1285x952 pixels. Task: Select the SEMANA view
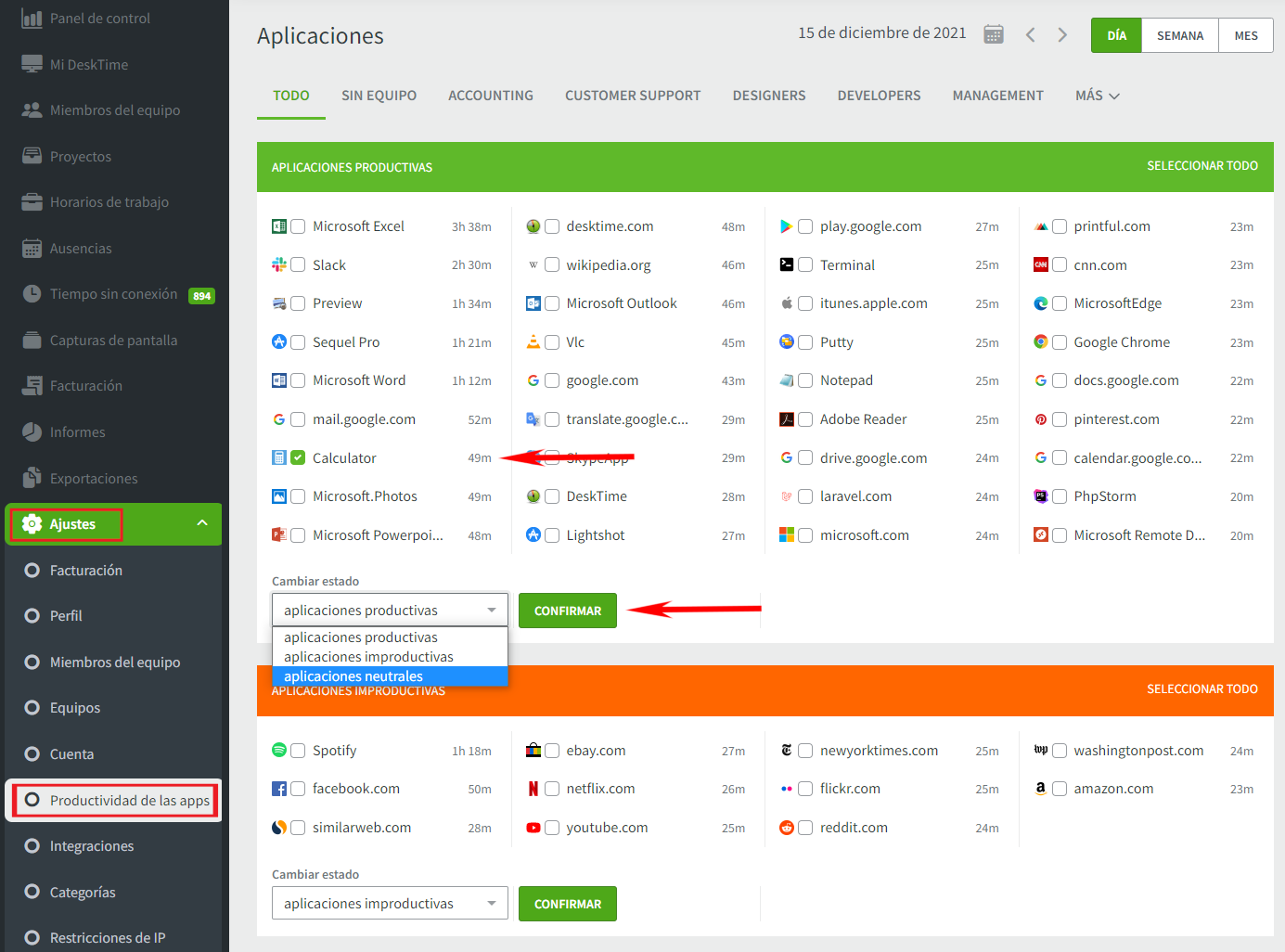point(1180,35)
